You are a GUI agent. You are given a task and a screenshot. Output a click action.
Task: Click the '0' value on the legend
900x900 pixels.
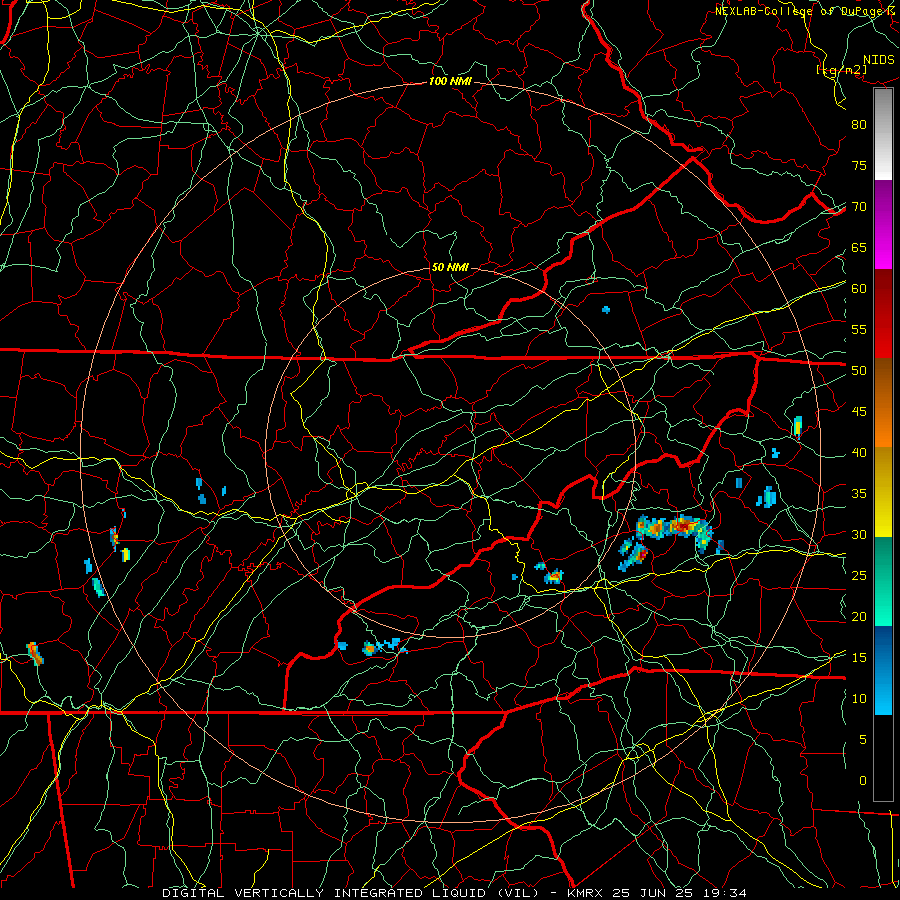863,781
